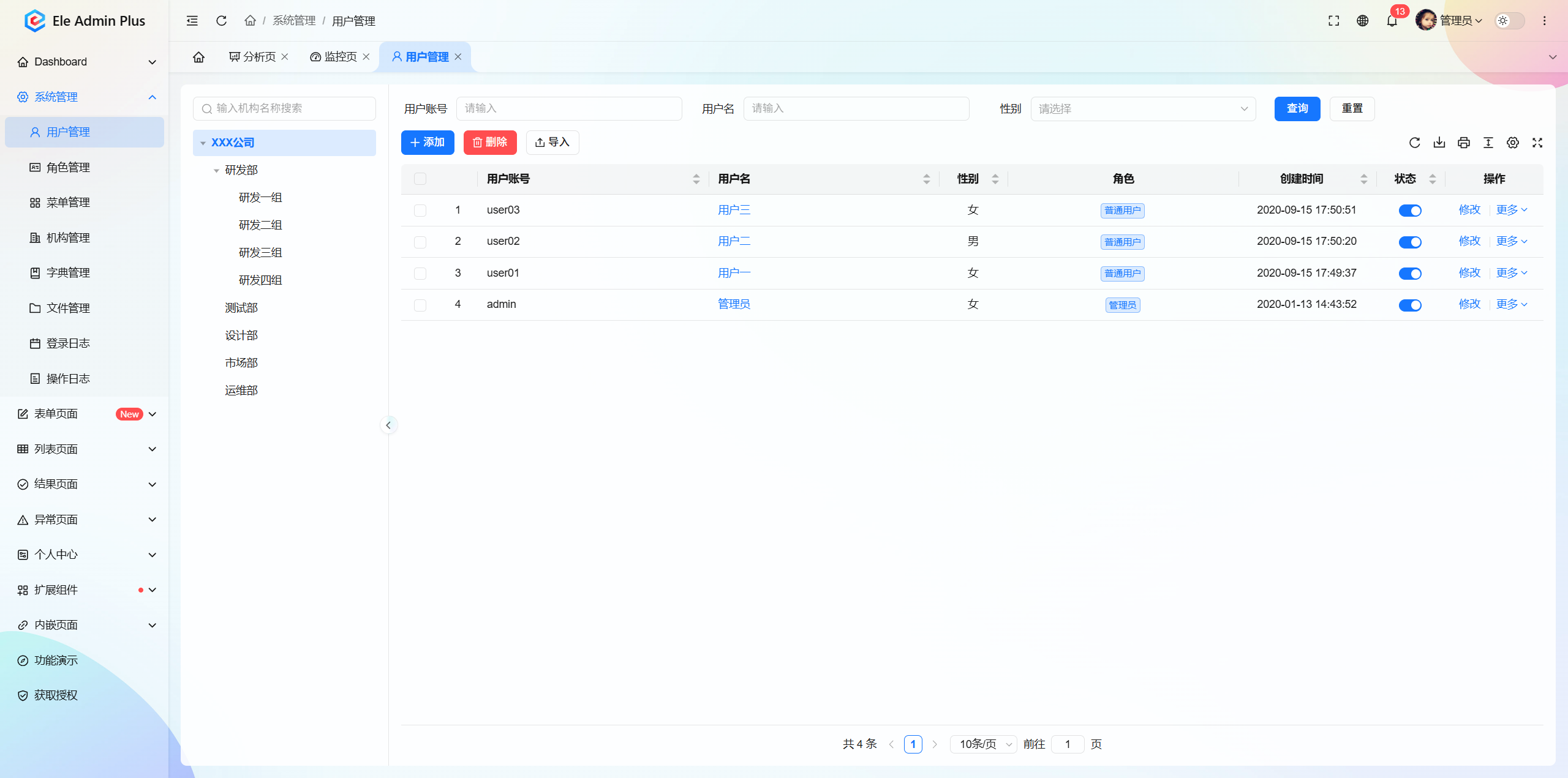The image size is (1568, 778).
Task: Toggle the dark mode theme switch
Action: pyautogui.click(x=1509, y=21)
